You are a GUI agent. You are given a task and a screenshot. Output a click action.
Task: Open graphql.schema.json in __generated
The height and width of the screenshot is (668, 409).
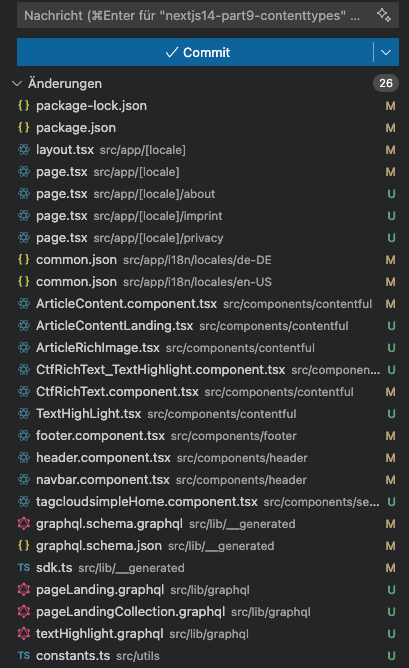[x=99, y=546]
